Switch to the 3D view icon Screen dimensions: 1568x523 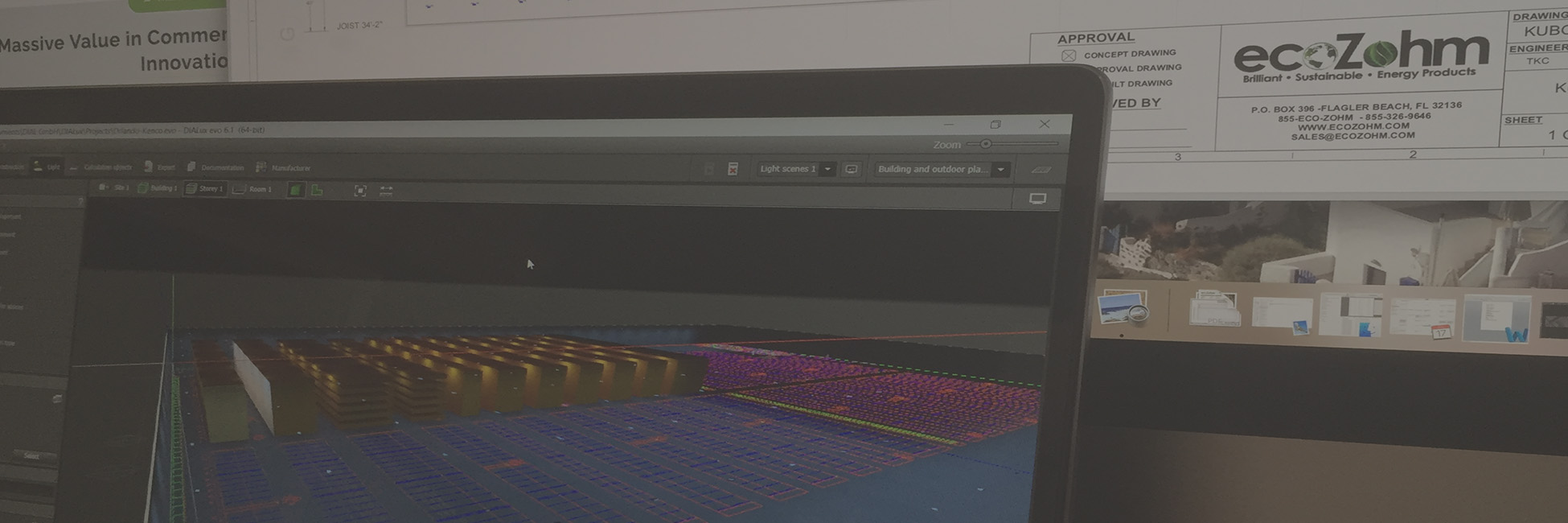296,190
